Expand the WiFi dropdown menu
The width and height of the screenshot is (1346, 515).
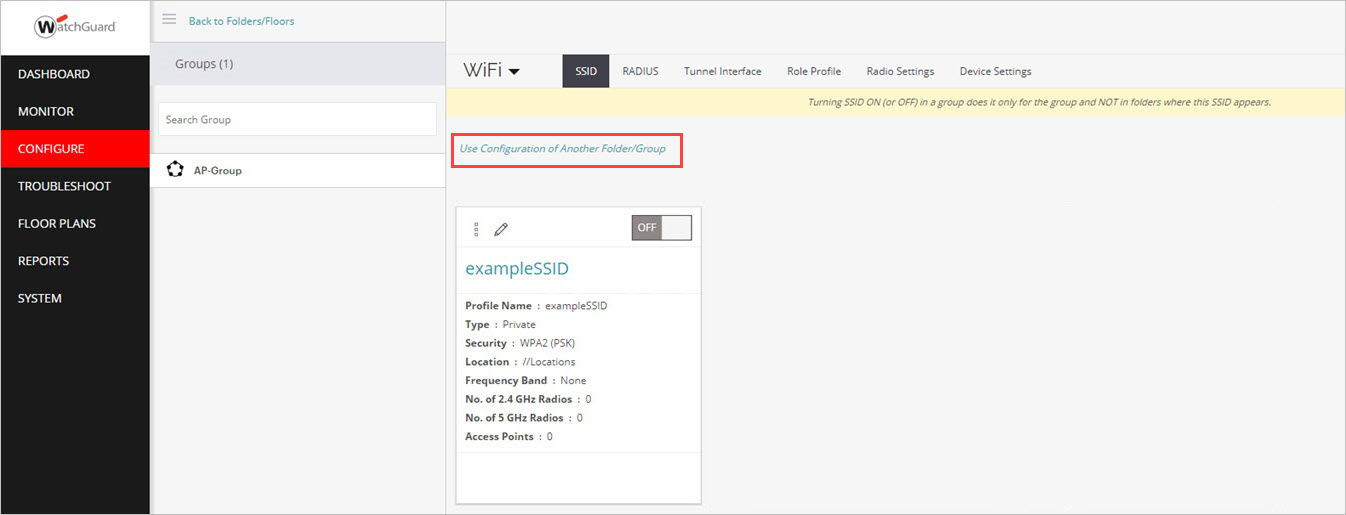tap(491, 71)
